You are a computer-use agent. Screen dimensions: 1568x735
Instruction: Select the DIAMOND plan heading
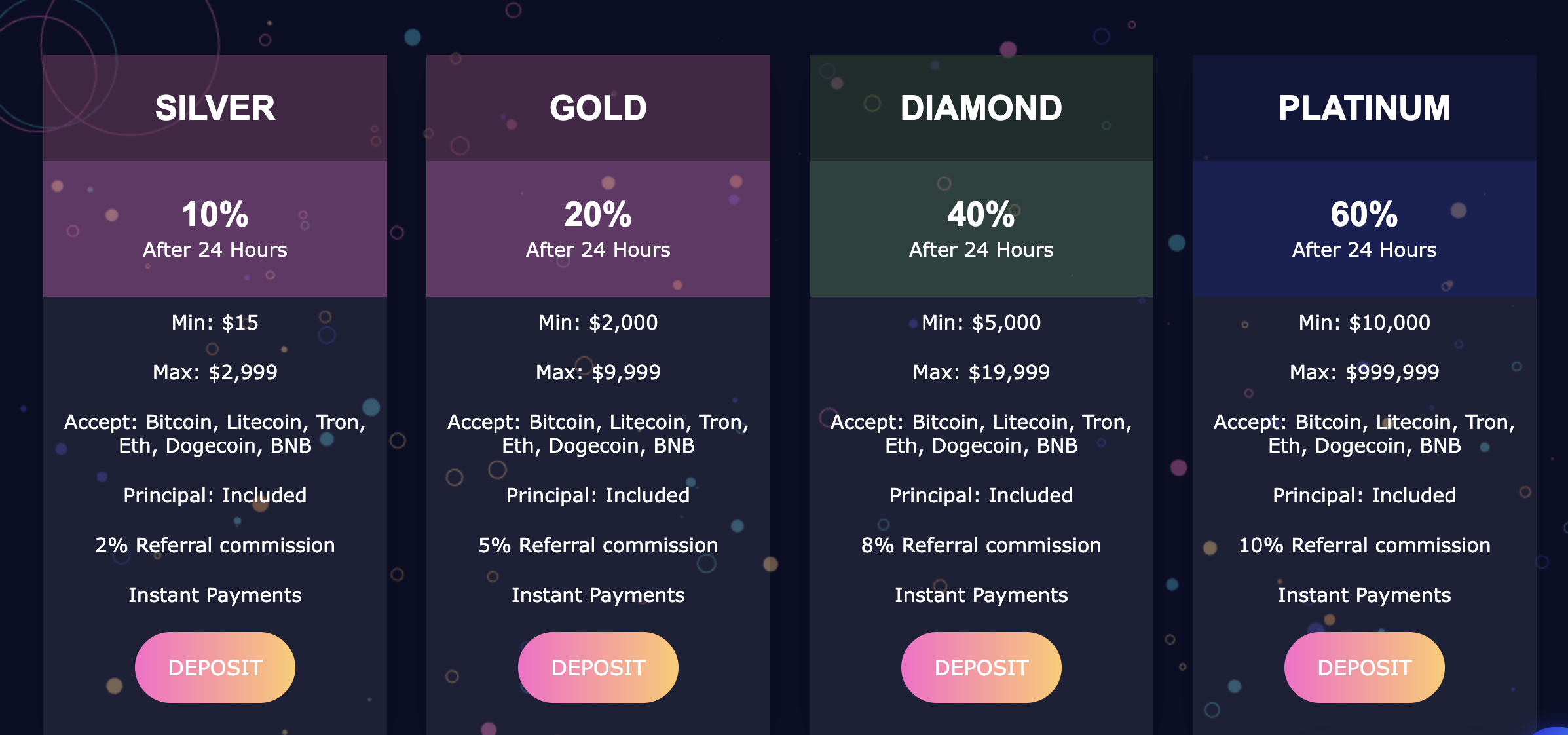pyautogui.click(x=981, y=108)
